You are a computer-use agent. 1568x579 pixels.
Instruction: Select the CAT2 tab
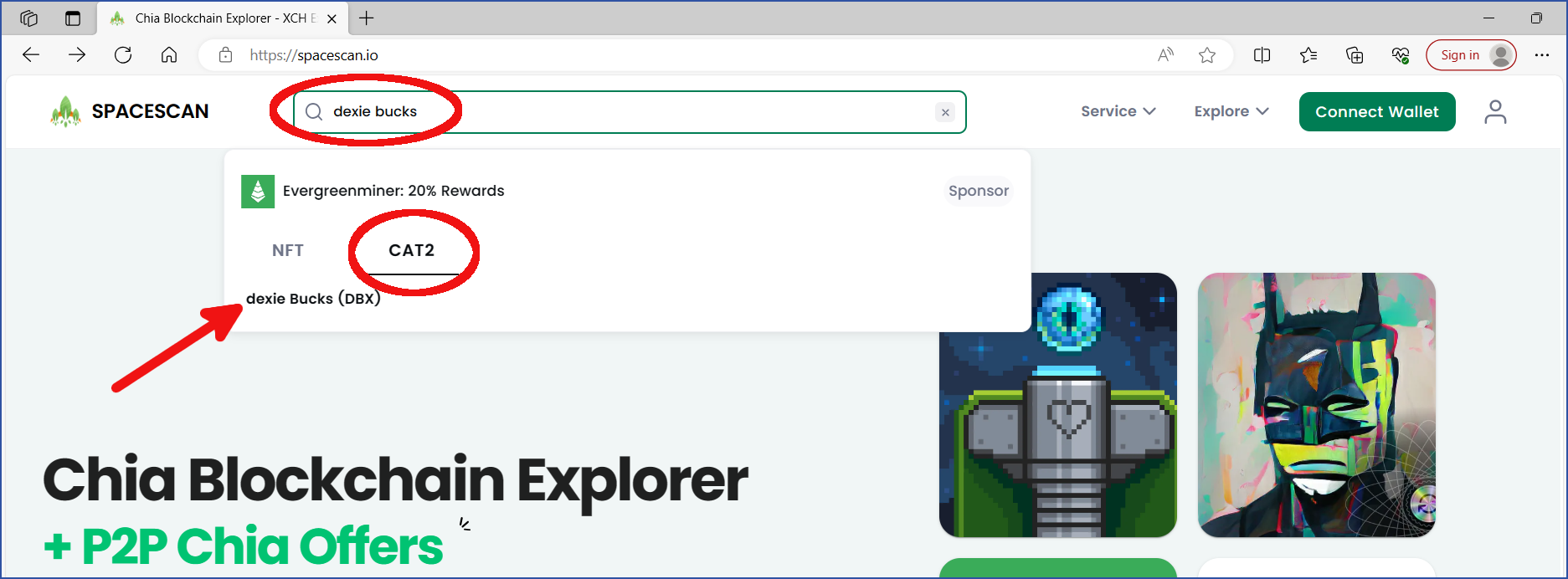(x=412, y=250)
